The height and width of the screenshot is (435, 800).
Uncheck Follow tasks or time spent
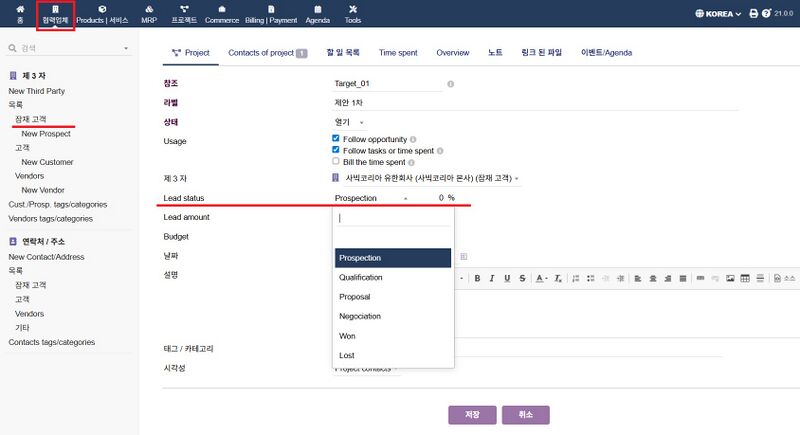click(336, 150)
